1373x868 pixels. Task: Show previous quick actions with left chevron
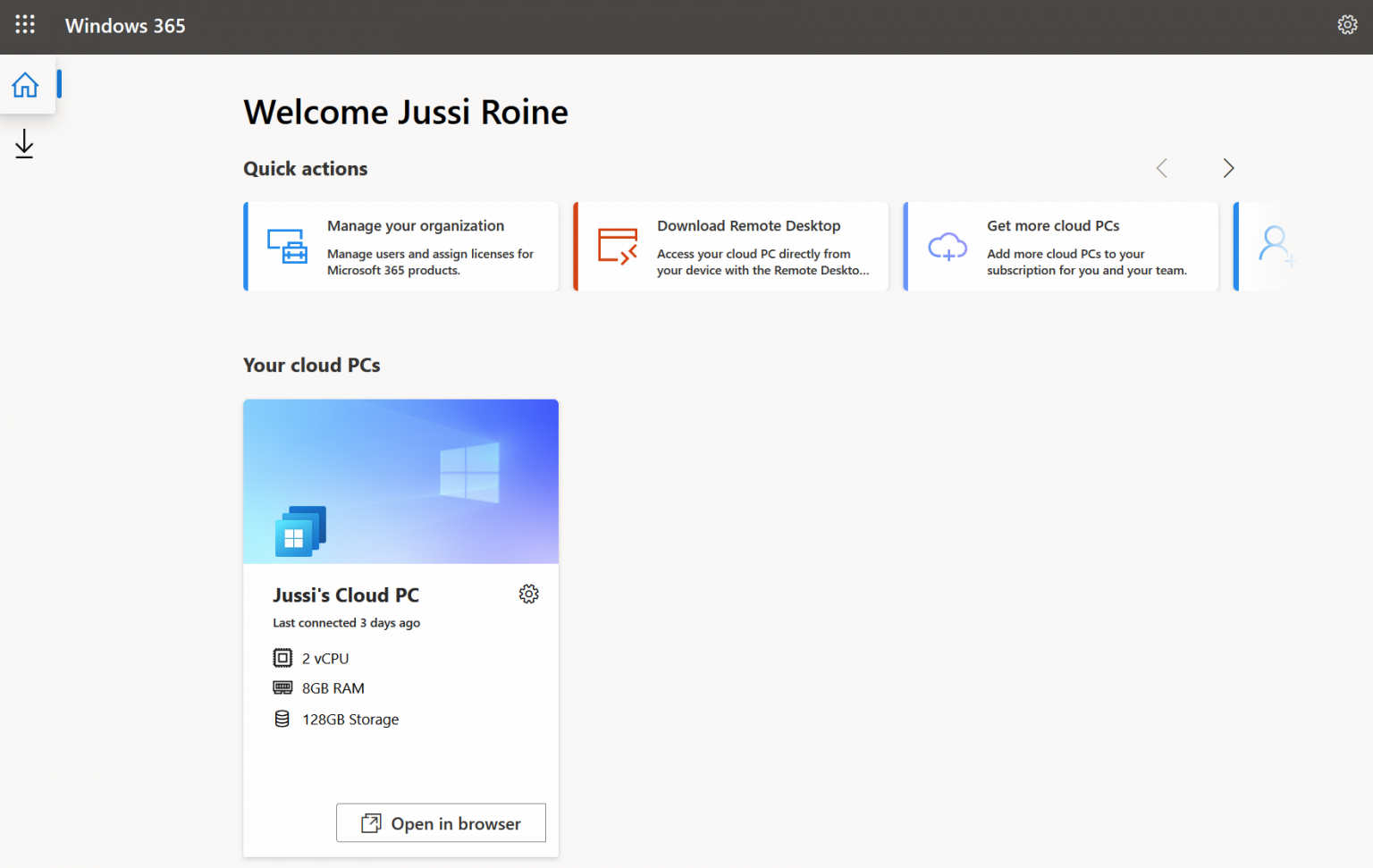(x=1161, y=168)
